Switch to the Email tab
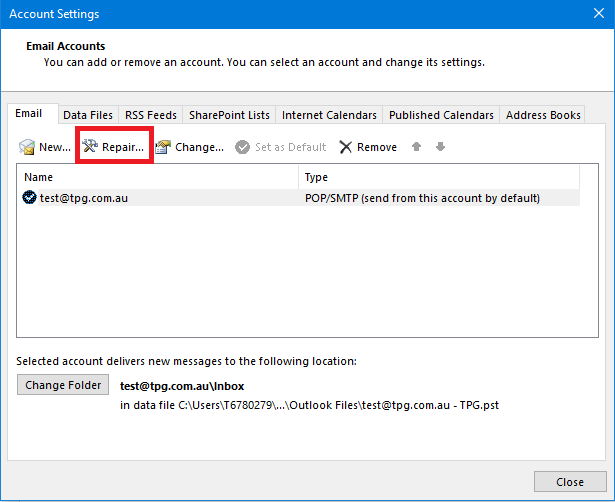615x502 pixels. (x=33, y=114)
